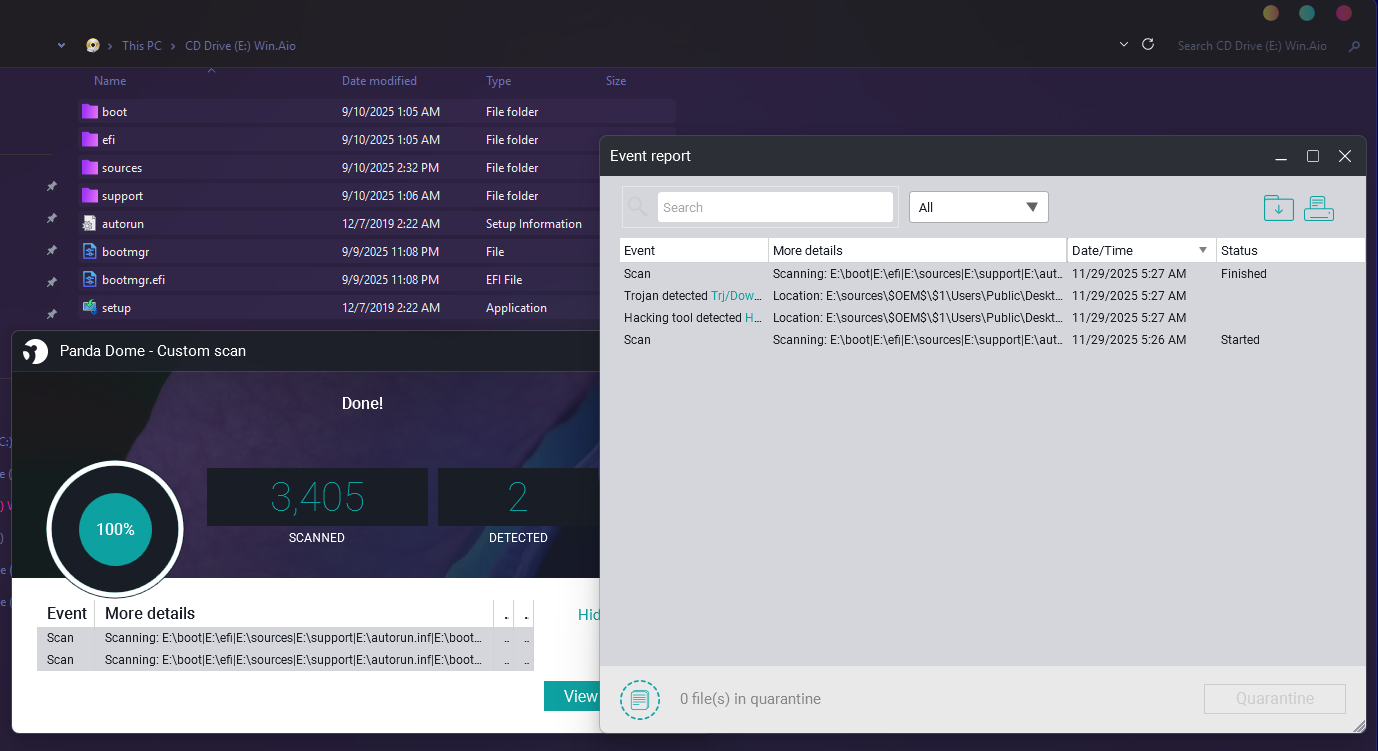The width and height of the screenshot is (1378, 751).
Task: Open the recent locations chevron in File Explorer
Action: pyautogui.click(x=61, y=45)
